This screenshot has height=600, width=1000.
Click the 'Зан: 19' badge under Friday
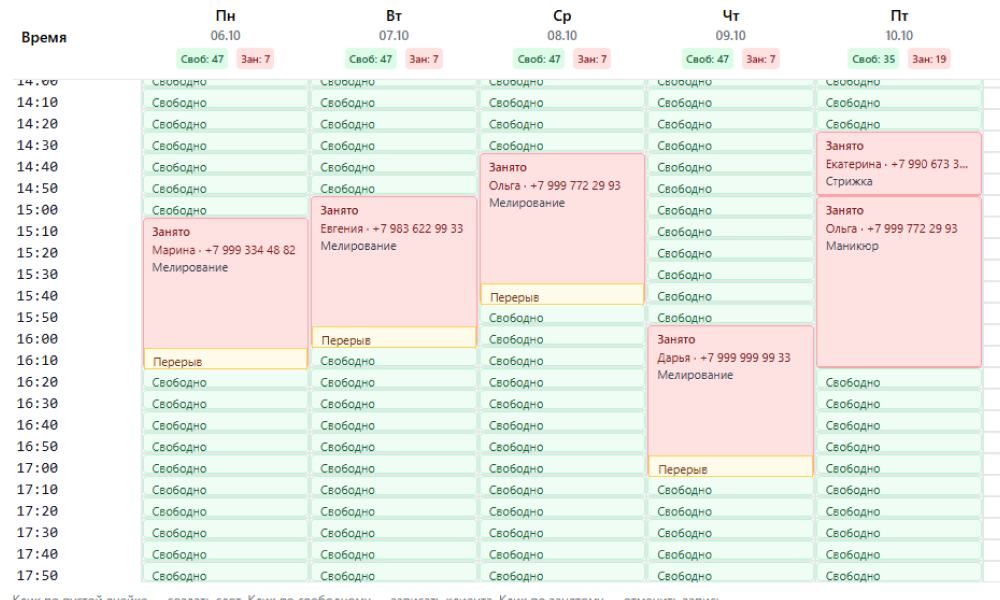click(x=928, y=59)
